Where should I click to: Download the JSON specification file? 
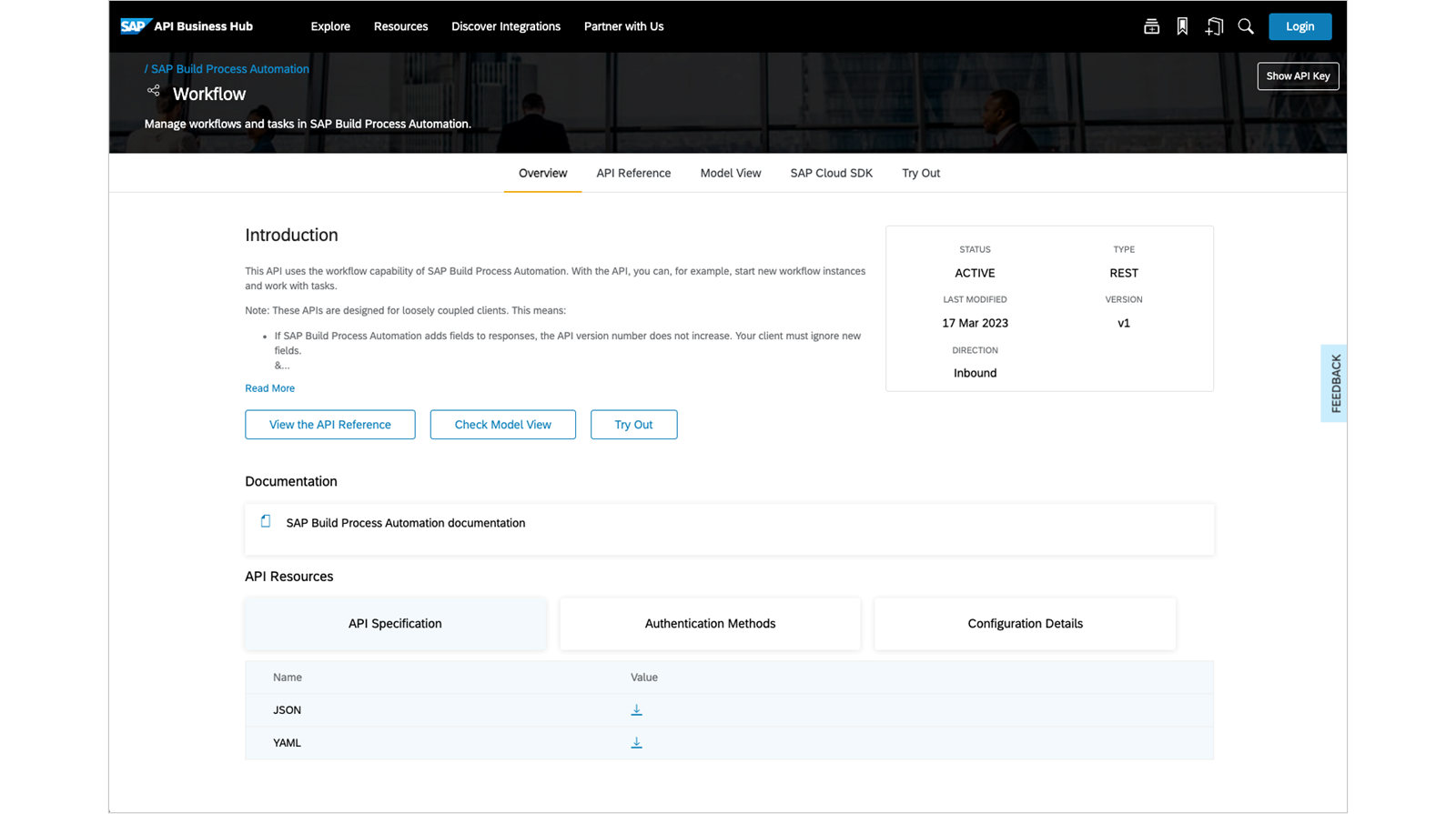[636, 709]
